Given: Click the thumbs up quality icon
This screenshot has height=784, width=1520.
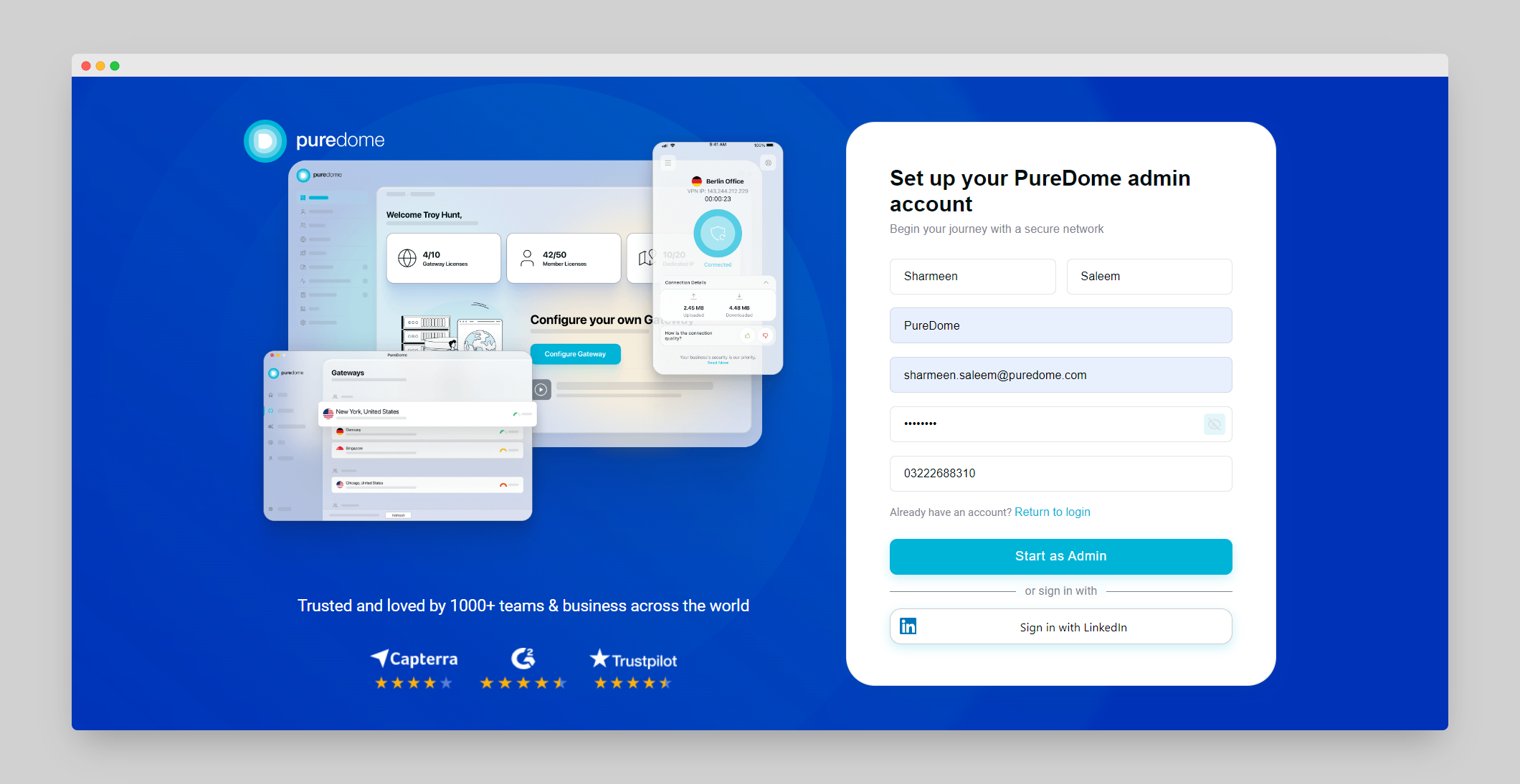Looking at the screenshot, I should 747,335.
